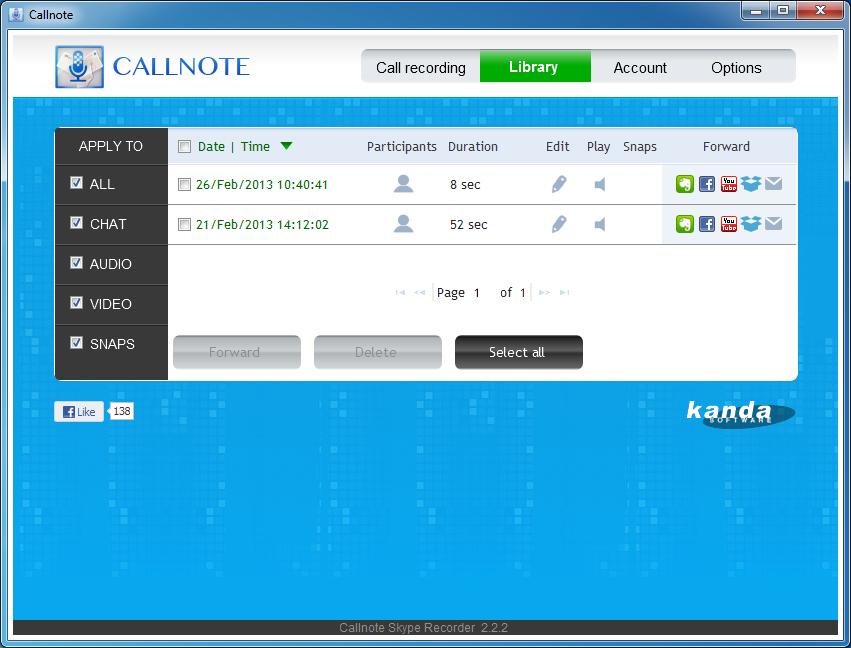This screenshot has width=851, height=648.
Task: Send the 26/Feb/2013 recording to Dropbox
Action: 751,184
